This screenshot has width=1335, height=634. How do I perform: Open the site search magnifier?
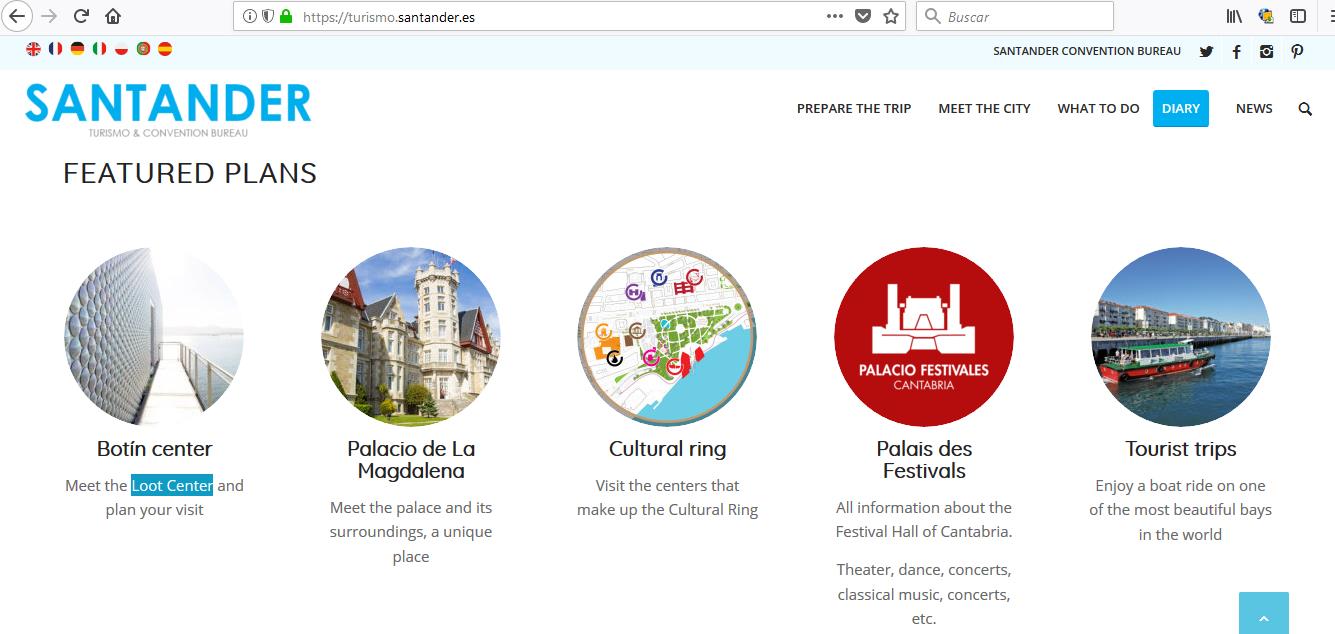point(1305,109)
